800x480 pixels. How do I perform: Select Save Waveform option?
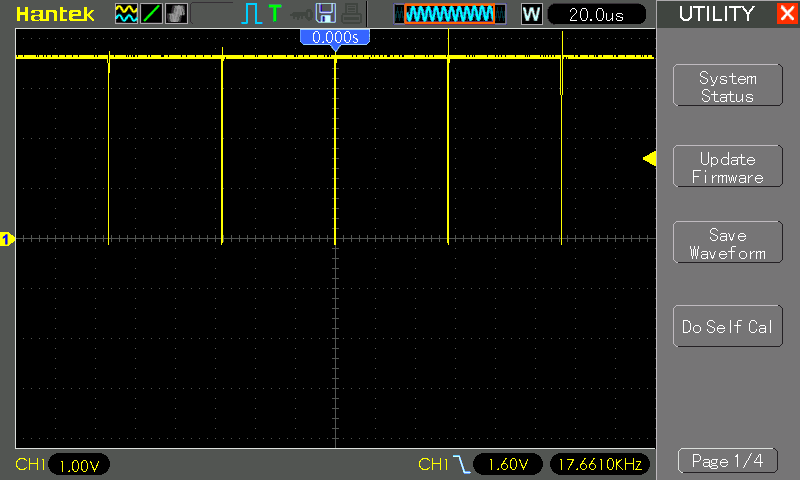727,244
